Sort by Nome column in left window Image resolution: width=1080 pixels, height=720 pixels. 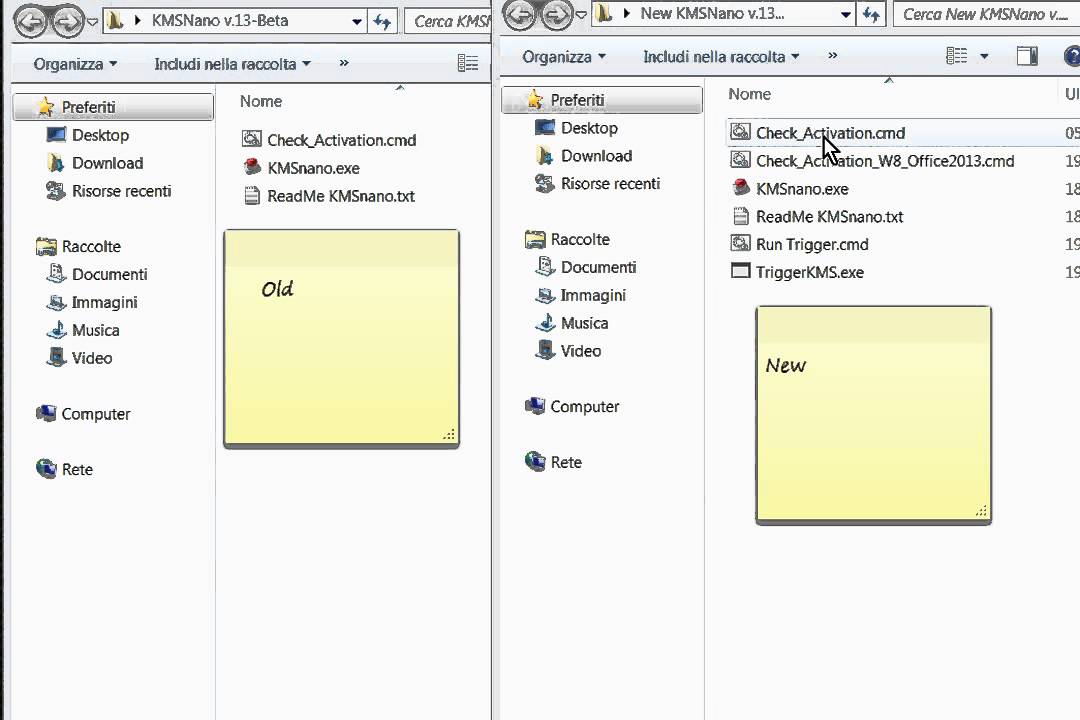pos(261,101)
